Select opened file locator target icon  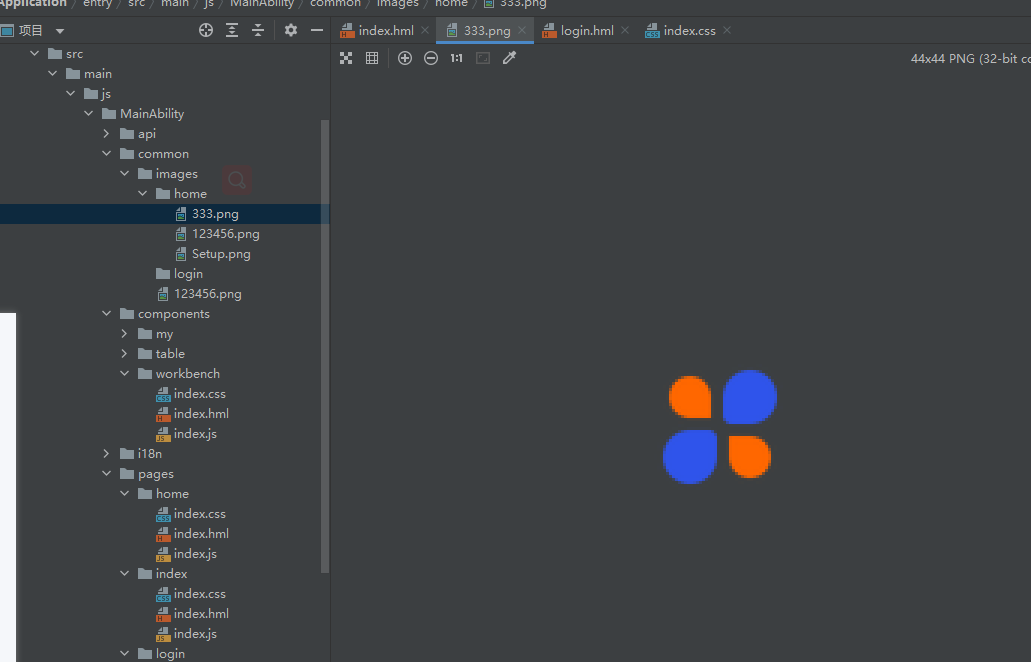(206, 30)
